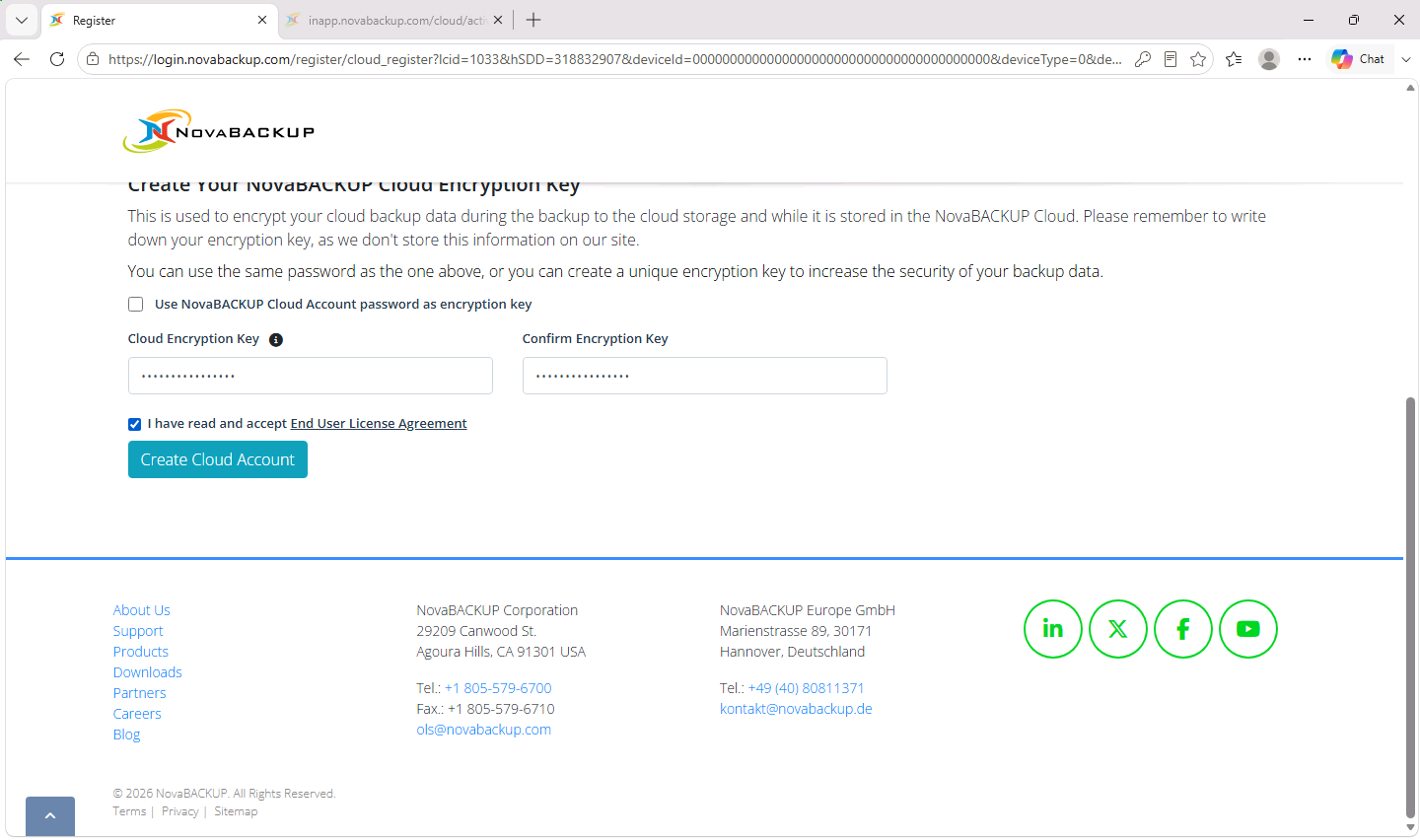This screenshot has height=840, width=1420.
Task: Open the X (Twitter) social icon
Action: (1117, 629)
